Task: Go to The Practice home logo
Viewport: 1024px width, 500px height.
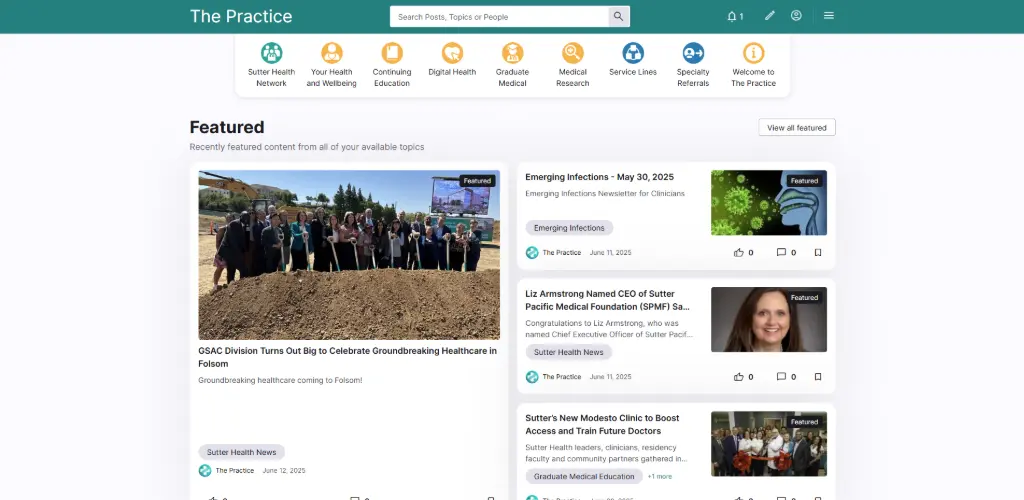Action: (x=241, y=16)
